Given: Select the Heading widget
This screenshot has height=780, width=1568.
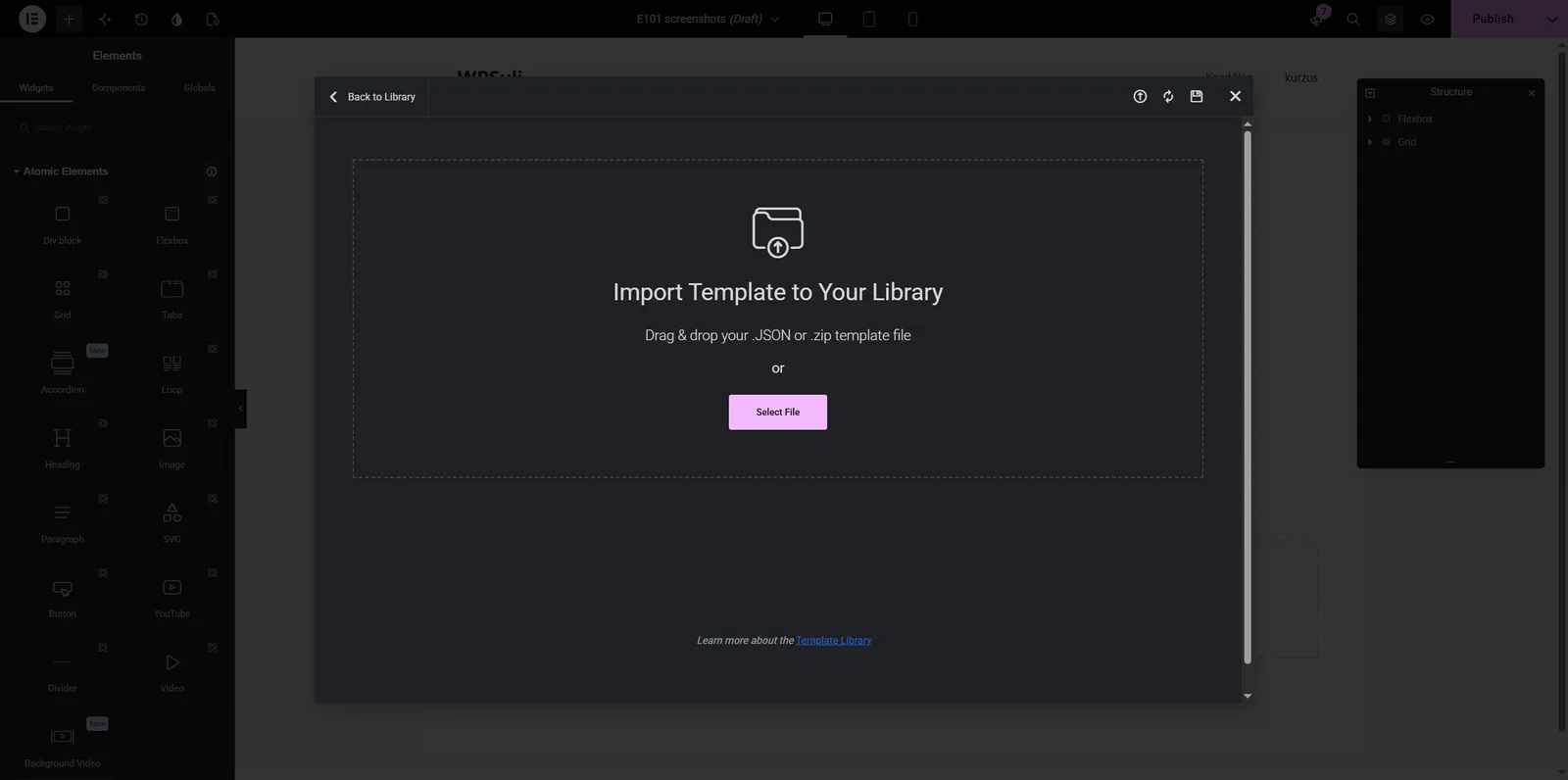Looking at the screenshot, I should coord(63,448).
